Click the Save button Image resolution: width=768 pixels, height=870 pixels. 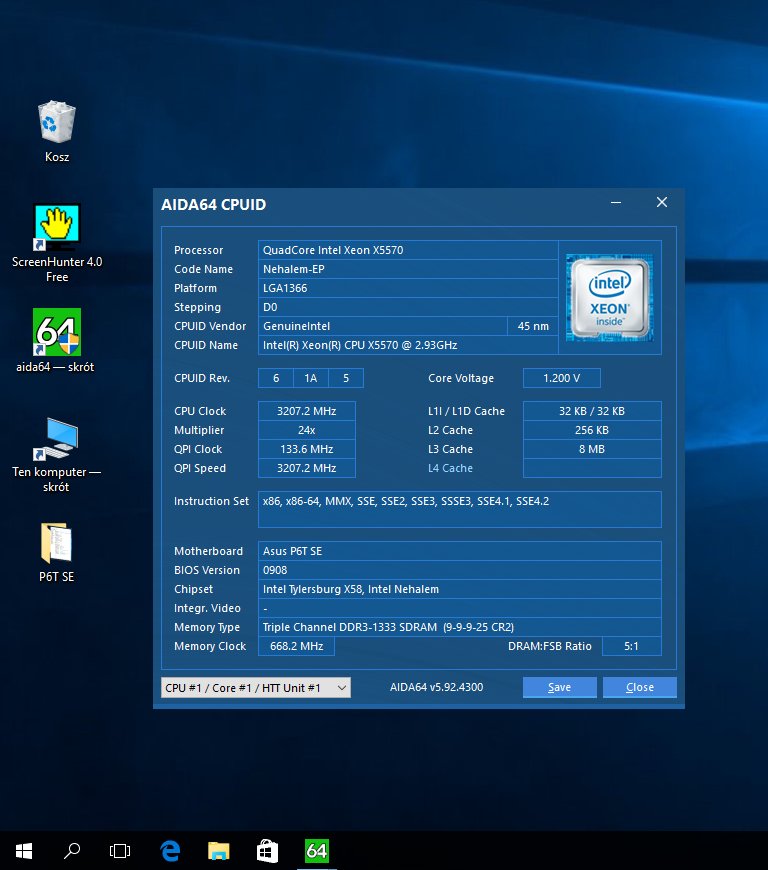pyautogui.click(x=559, y=687)
